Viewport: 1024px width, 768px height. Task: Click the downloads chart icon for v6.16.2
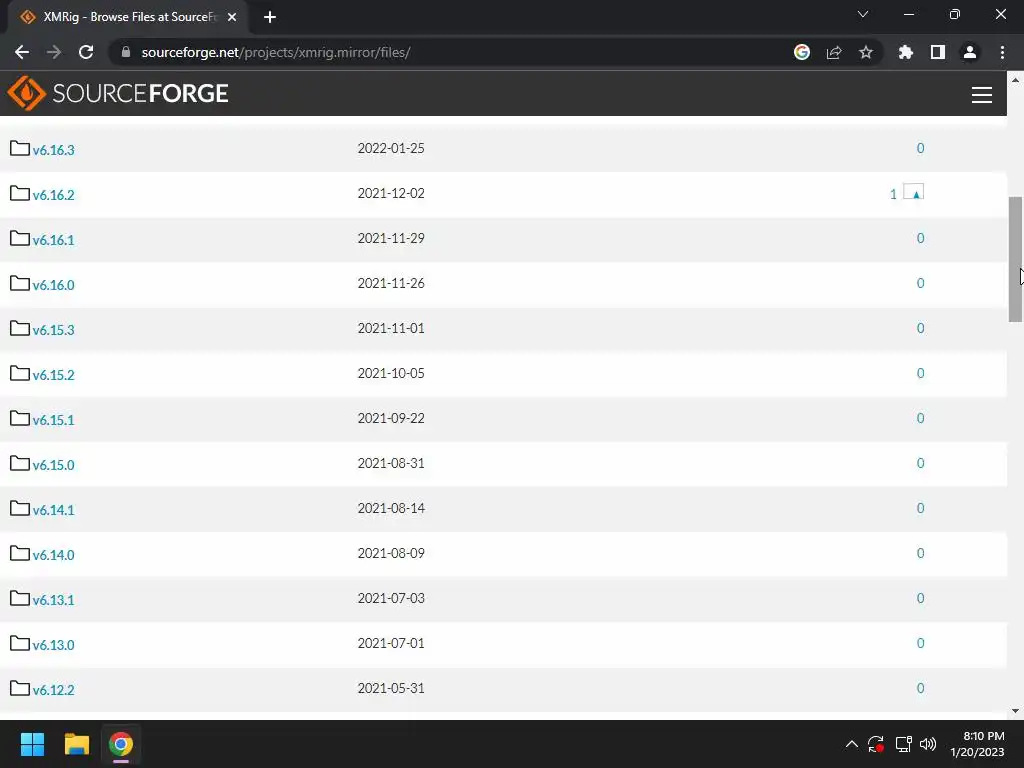click(x=914, y=192)
